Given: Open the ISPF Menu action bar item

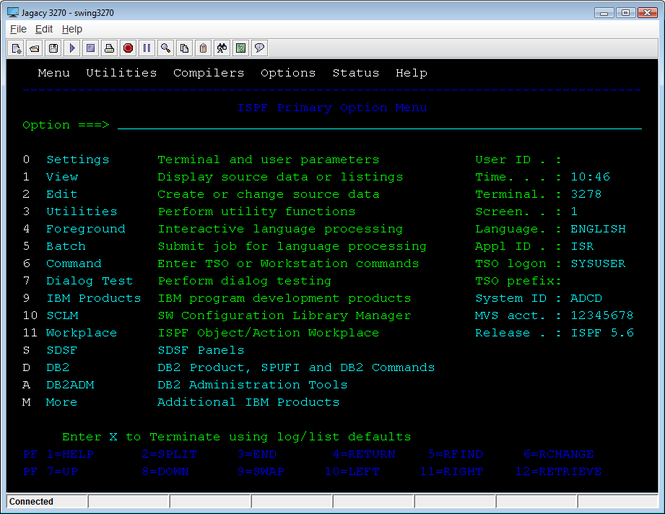Looking at the screenshot, I should coord(54,73).
